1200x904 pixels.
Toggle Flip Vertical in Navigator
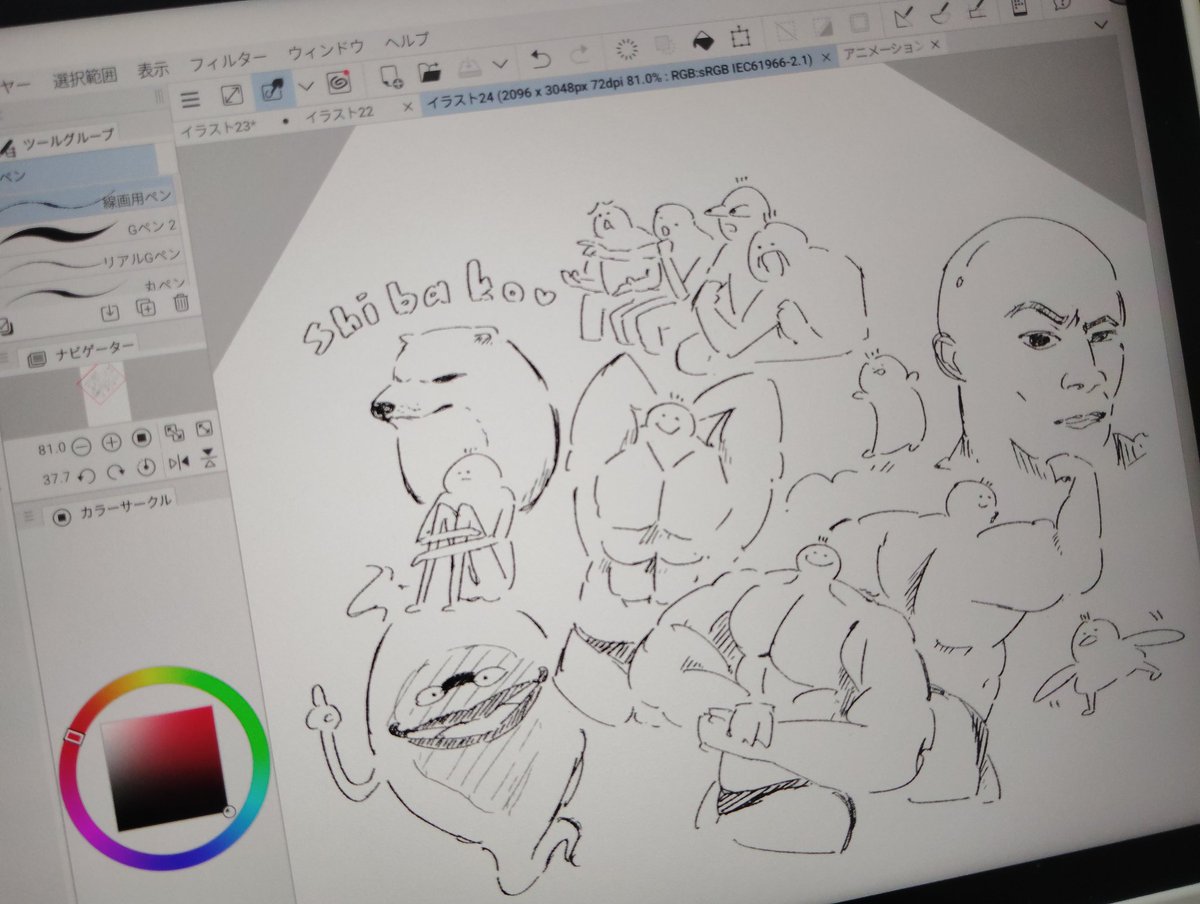[208, 459]
